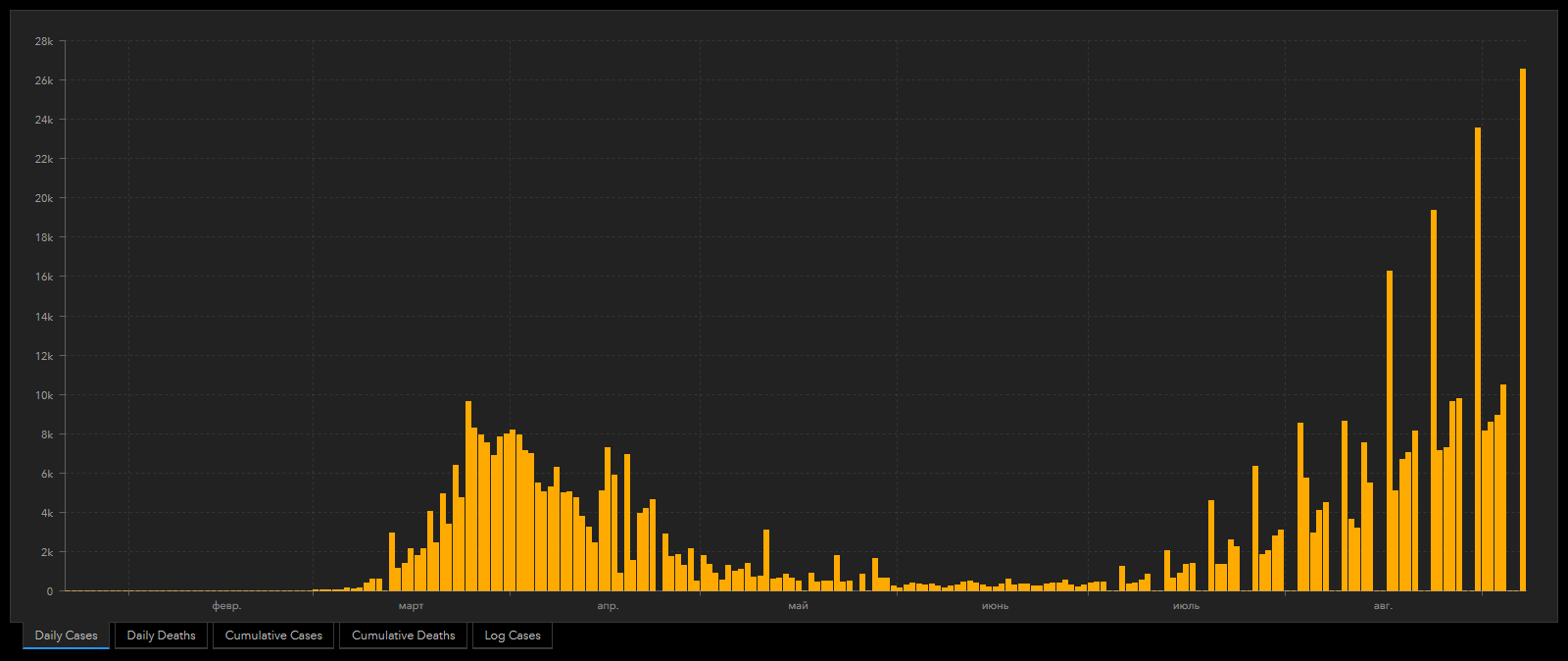Click the 8k y-axis label
The image size is (1568, 661).
pos(47,434)
